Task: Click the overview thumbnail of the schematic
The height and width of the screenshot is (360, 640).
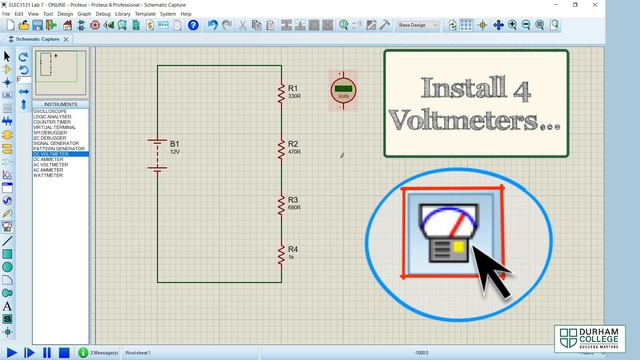Action: click(60, 73)
